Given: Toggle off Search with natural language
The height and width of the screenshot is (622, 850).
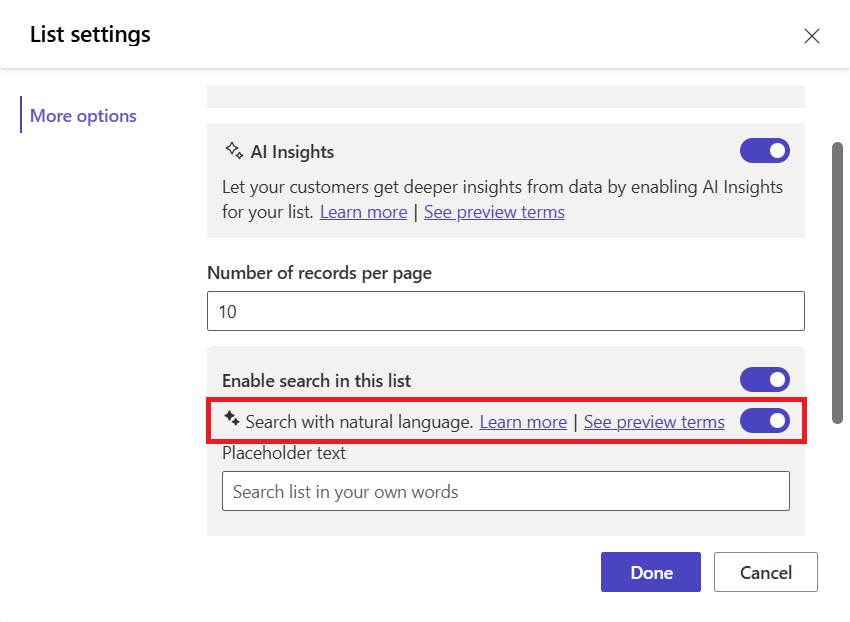Looking at the screenshot, I should pos(764,421).
